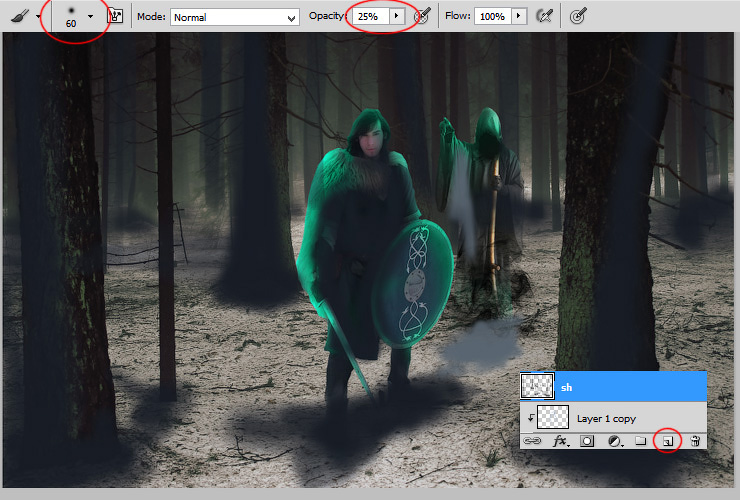Click the Opacity field showing 25%
Viewport: 740px width, 500px height.
pos(370,17)
